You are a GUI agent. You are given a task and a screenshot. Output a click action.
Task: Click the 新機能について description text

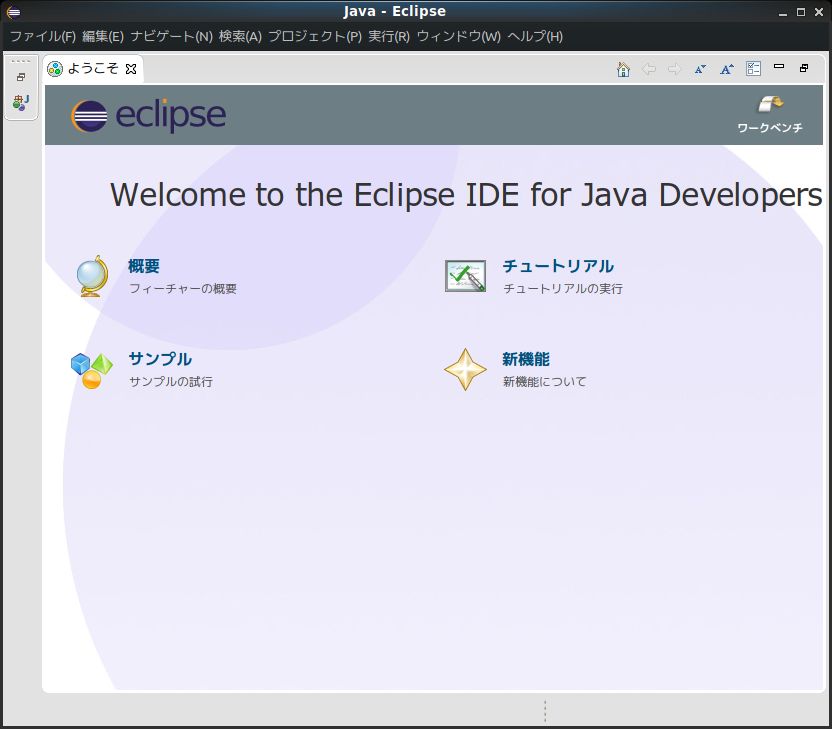[x=544, y=381]
